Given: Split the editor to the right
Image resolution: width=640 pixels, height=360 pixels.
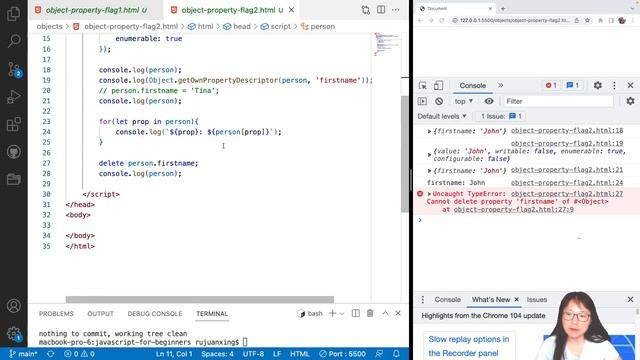Looking at the screenshot, I should (x=381, y=10).
